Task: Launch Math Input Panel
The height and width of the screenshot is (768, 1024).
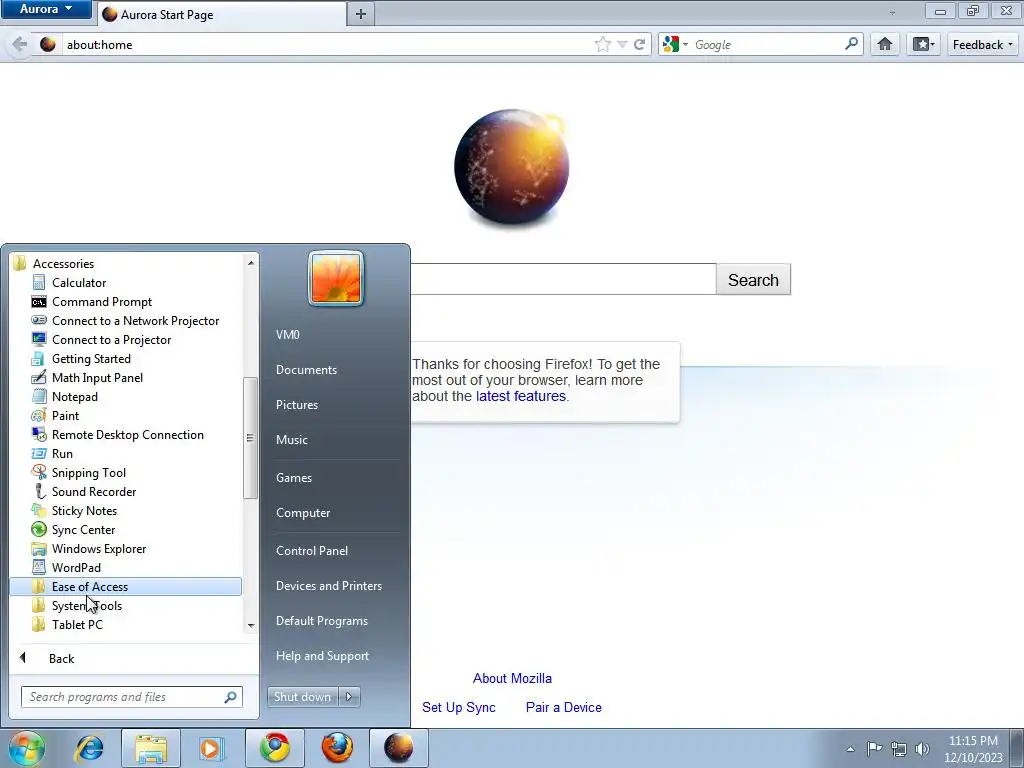Action: [97, 377]
